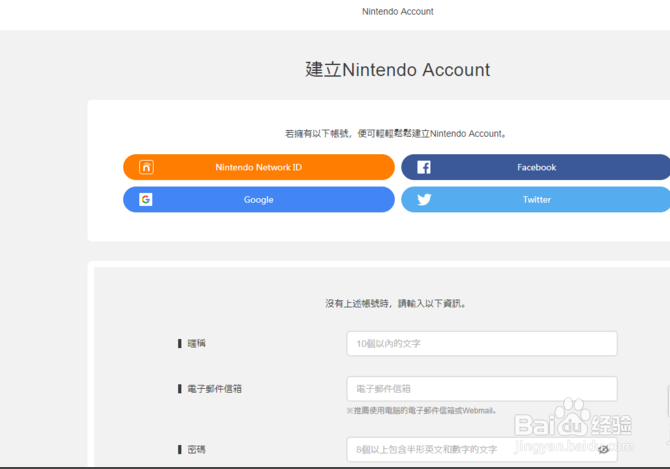Click the Webmail recommendation note below email
Image resolution: width=670 pixels, height=469 pixels.
click(421, 410)
